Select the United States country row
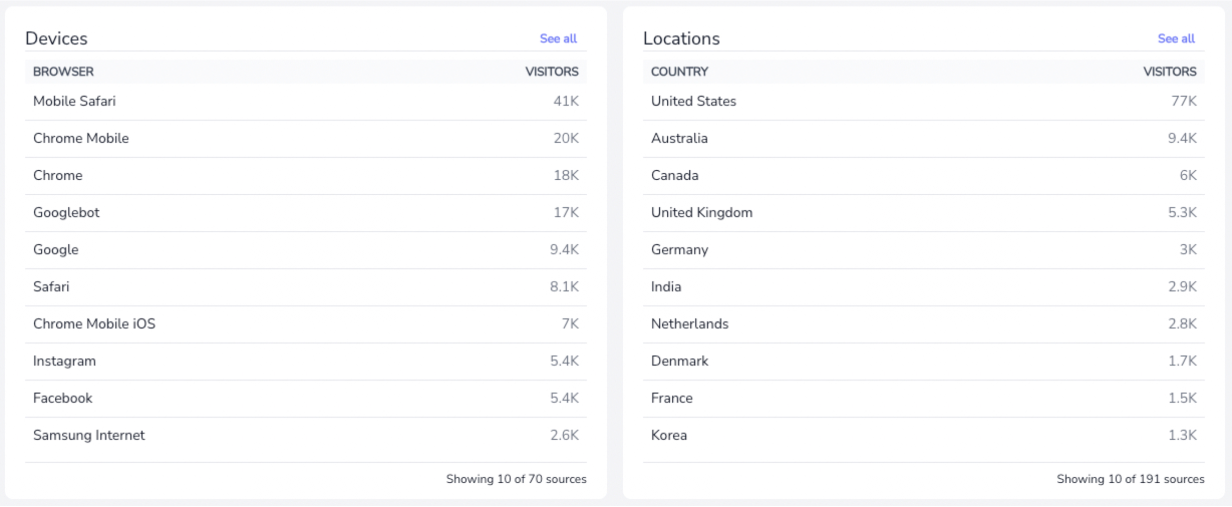The height and width of the screenshot is (507, 1232). [x=924, y=101]
